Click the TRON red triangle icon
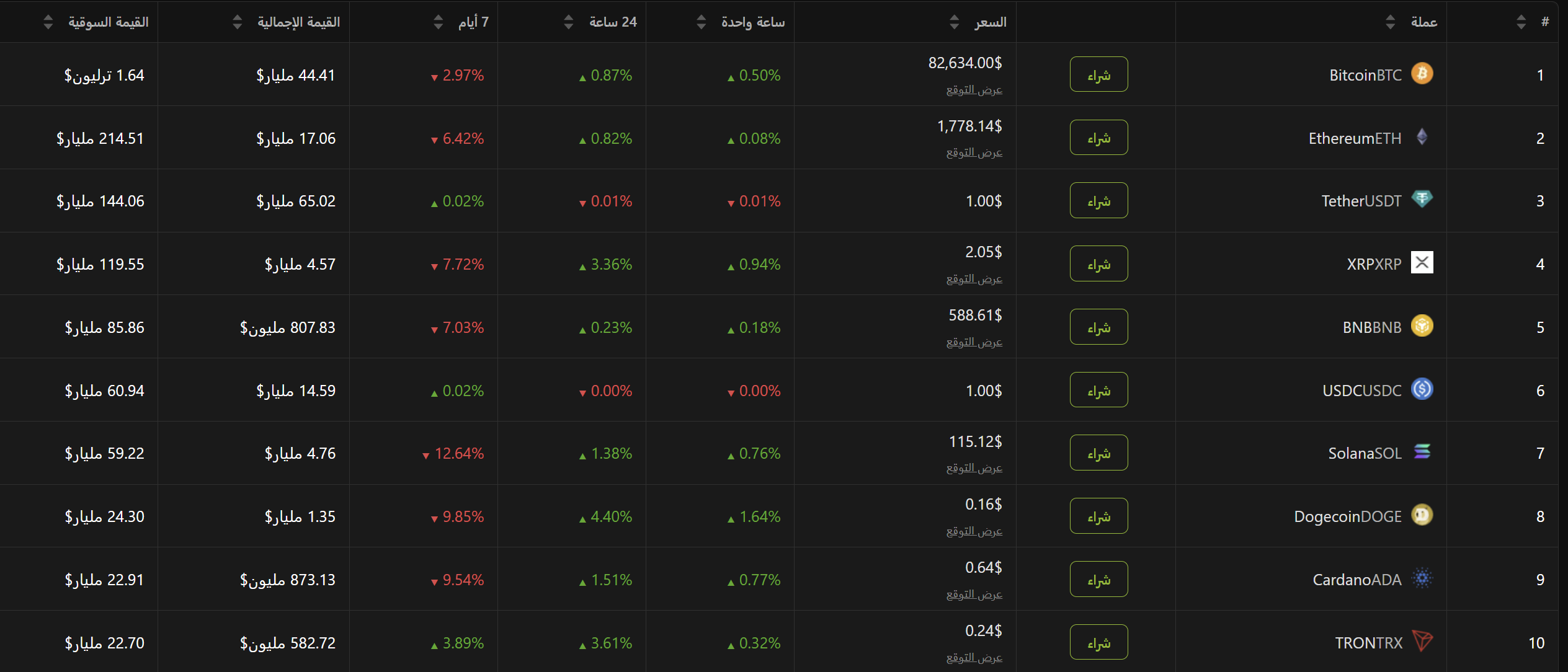 pyautogui.click(x=1422, y=640)
